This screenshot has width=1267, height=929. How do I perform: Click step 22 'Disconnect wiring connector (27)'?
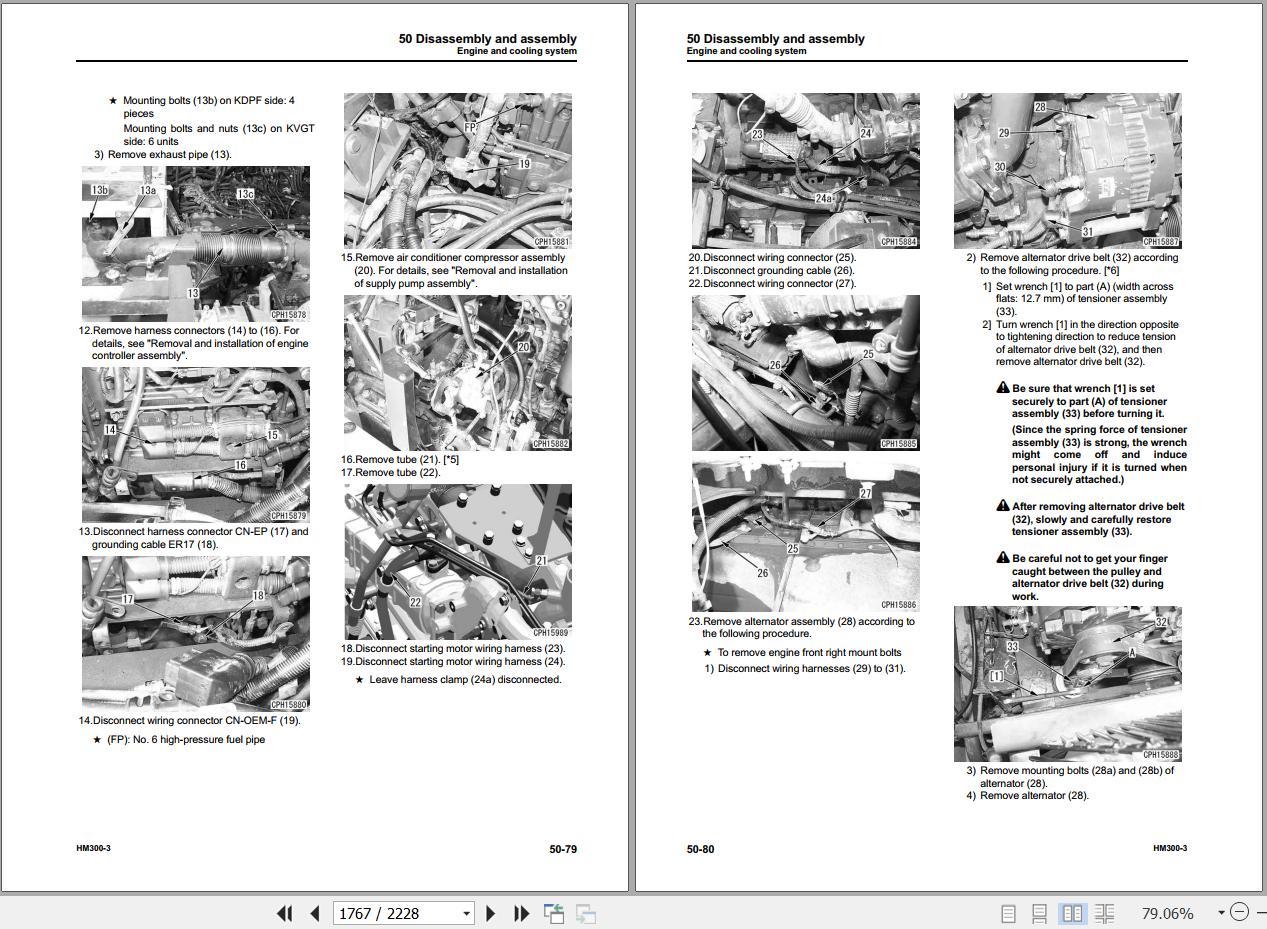click(772, 283)
